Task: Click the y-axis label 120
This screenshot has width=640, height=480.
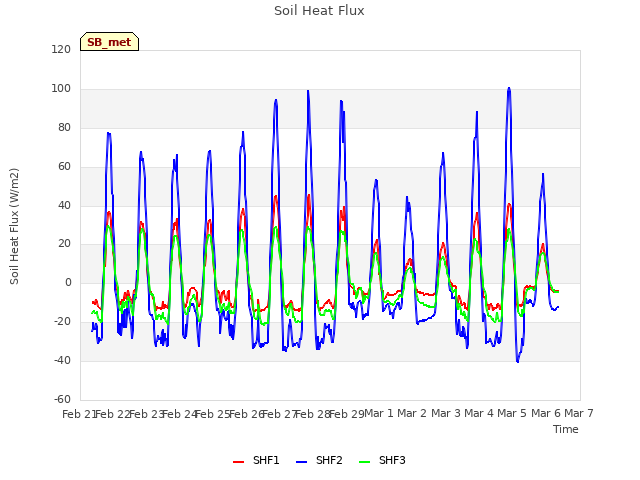Action: click(x=61, y=49)
